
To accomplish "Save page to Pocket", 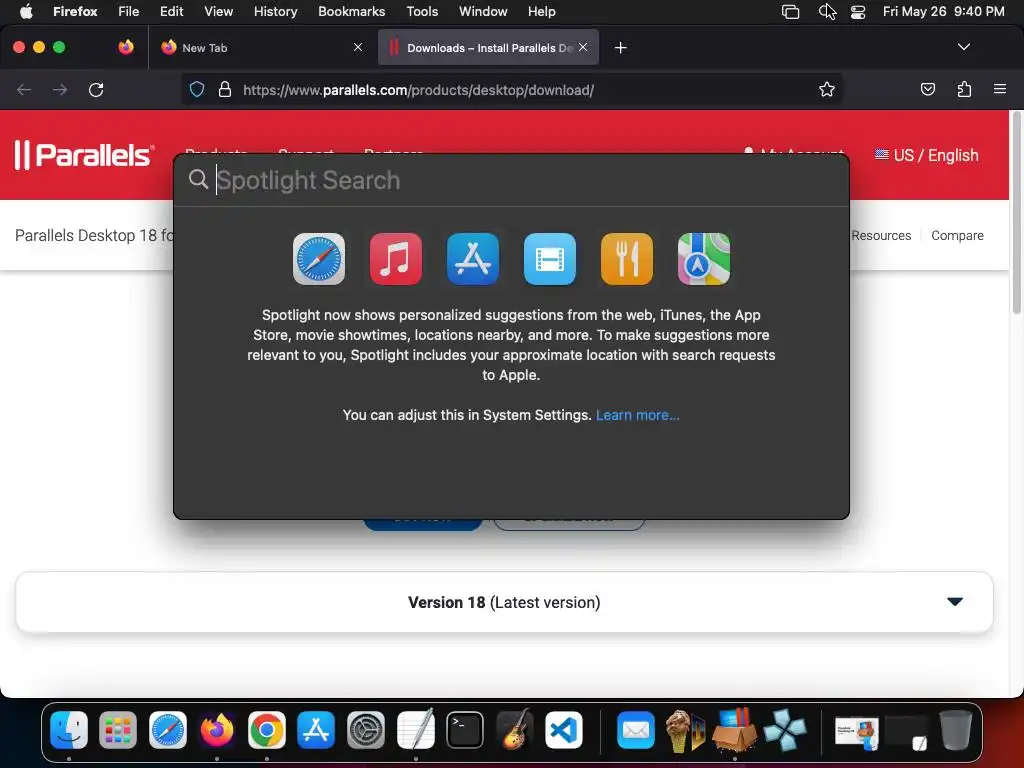I will [x=927, y=89].
